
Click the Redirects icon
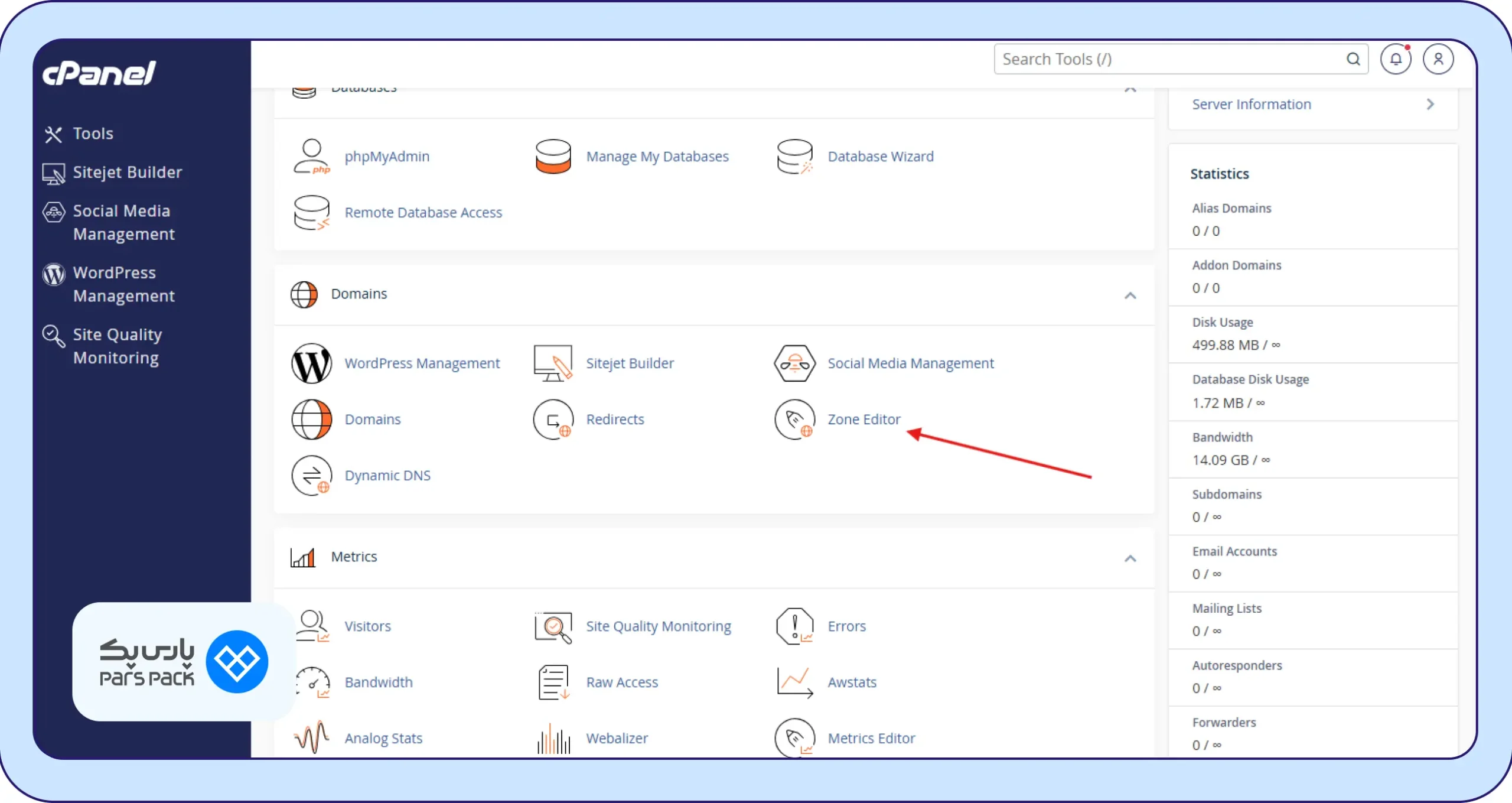[x=553, y=420]
